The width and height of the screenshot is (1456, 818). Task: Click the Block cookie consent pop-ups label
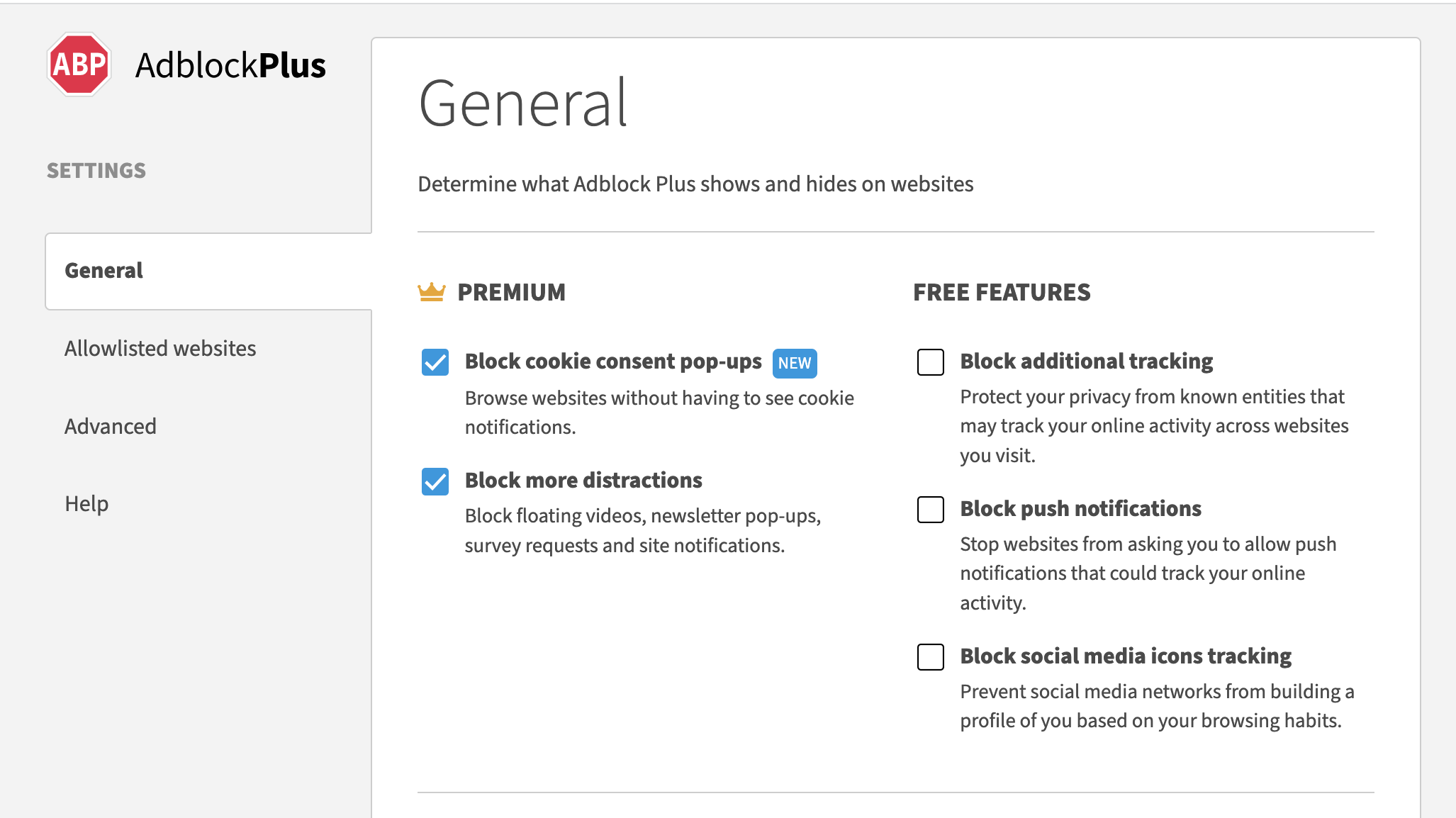613,362
